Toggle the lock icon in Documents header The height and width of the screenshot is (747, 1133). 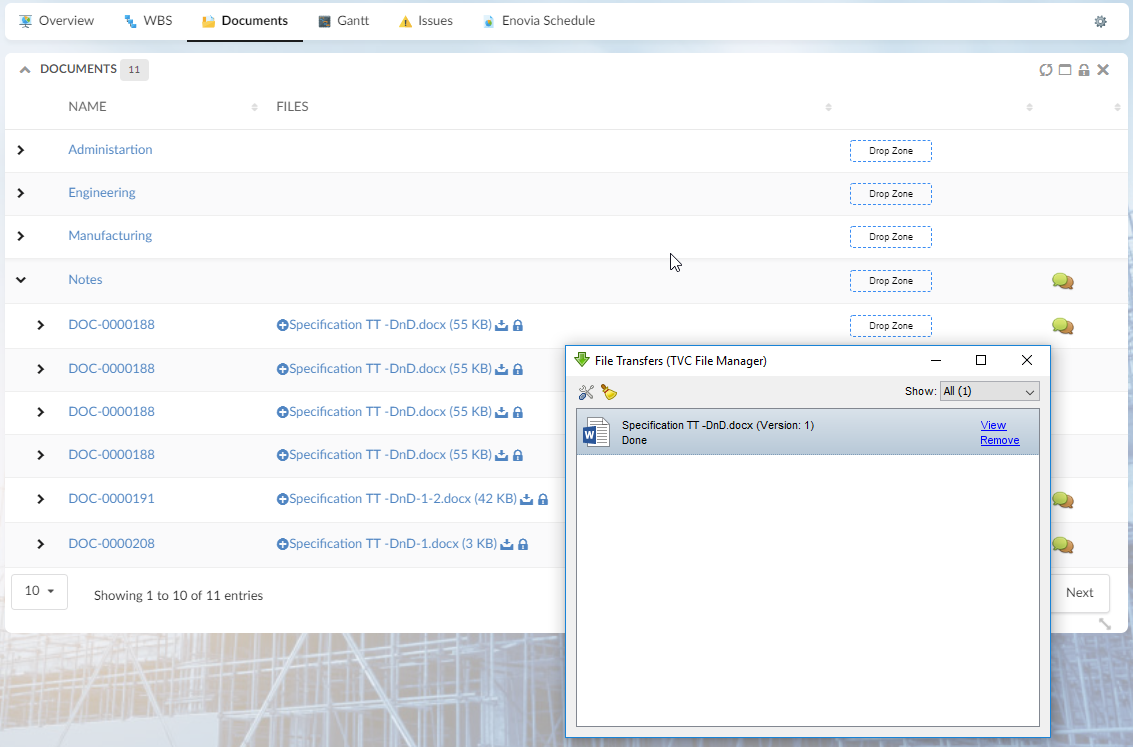coord(1084,70)
